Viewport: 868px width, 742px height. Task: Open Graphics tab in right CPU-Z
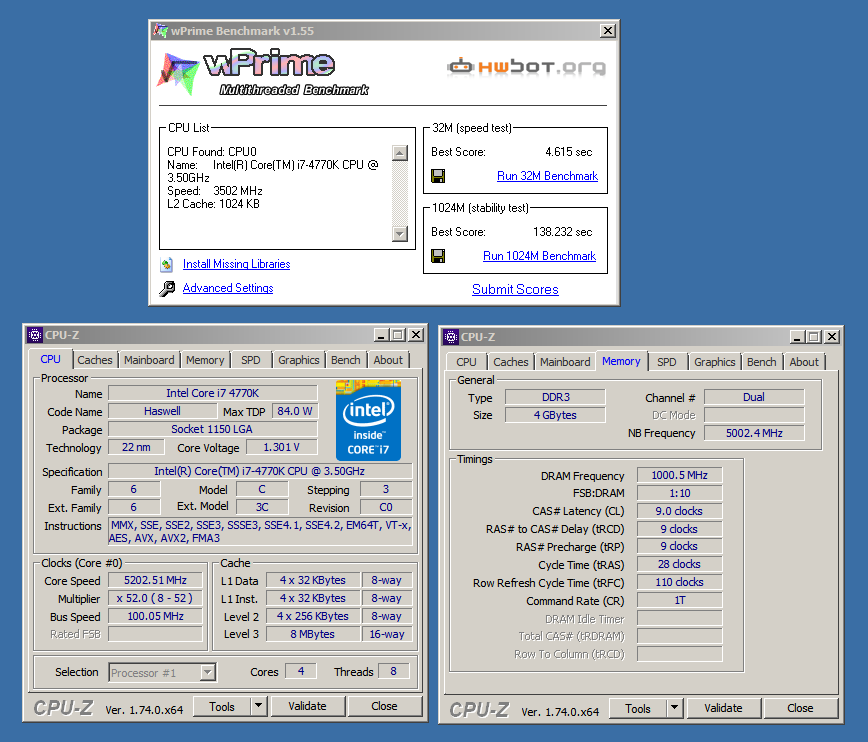[x=715, y=362]
